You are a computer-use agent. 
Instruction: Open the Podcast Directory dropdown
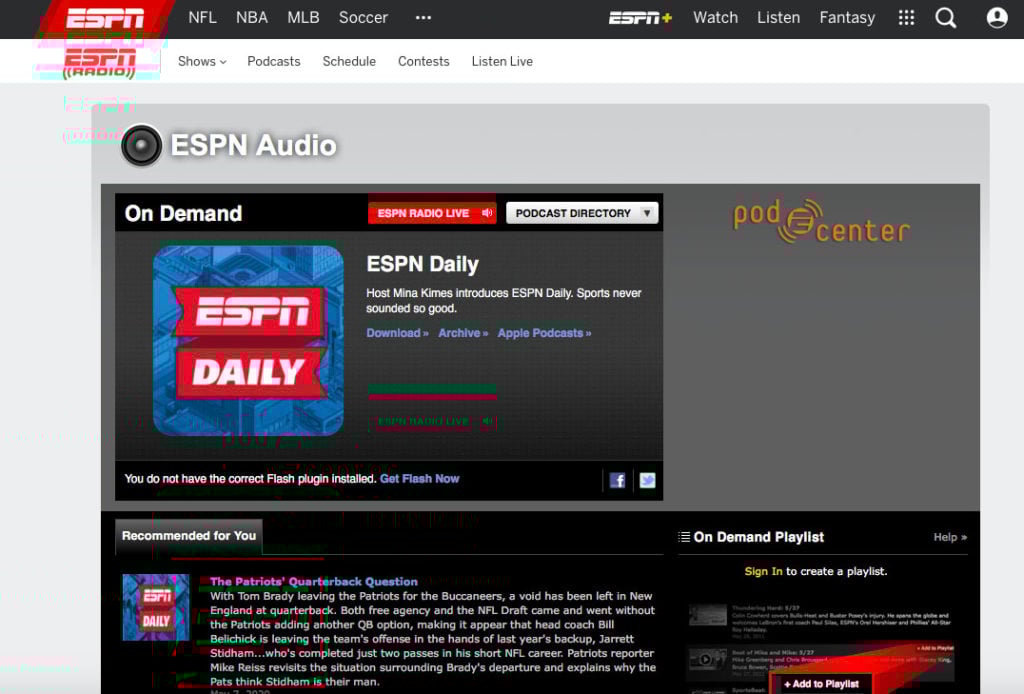582,213
